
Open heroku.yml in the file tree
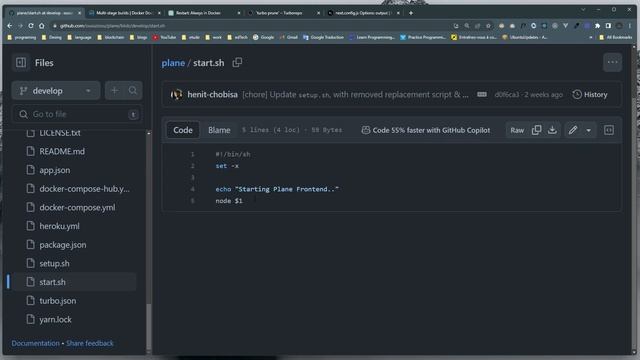(59, 226)
